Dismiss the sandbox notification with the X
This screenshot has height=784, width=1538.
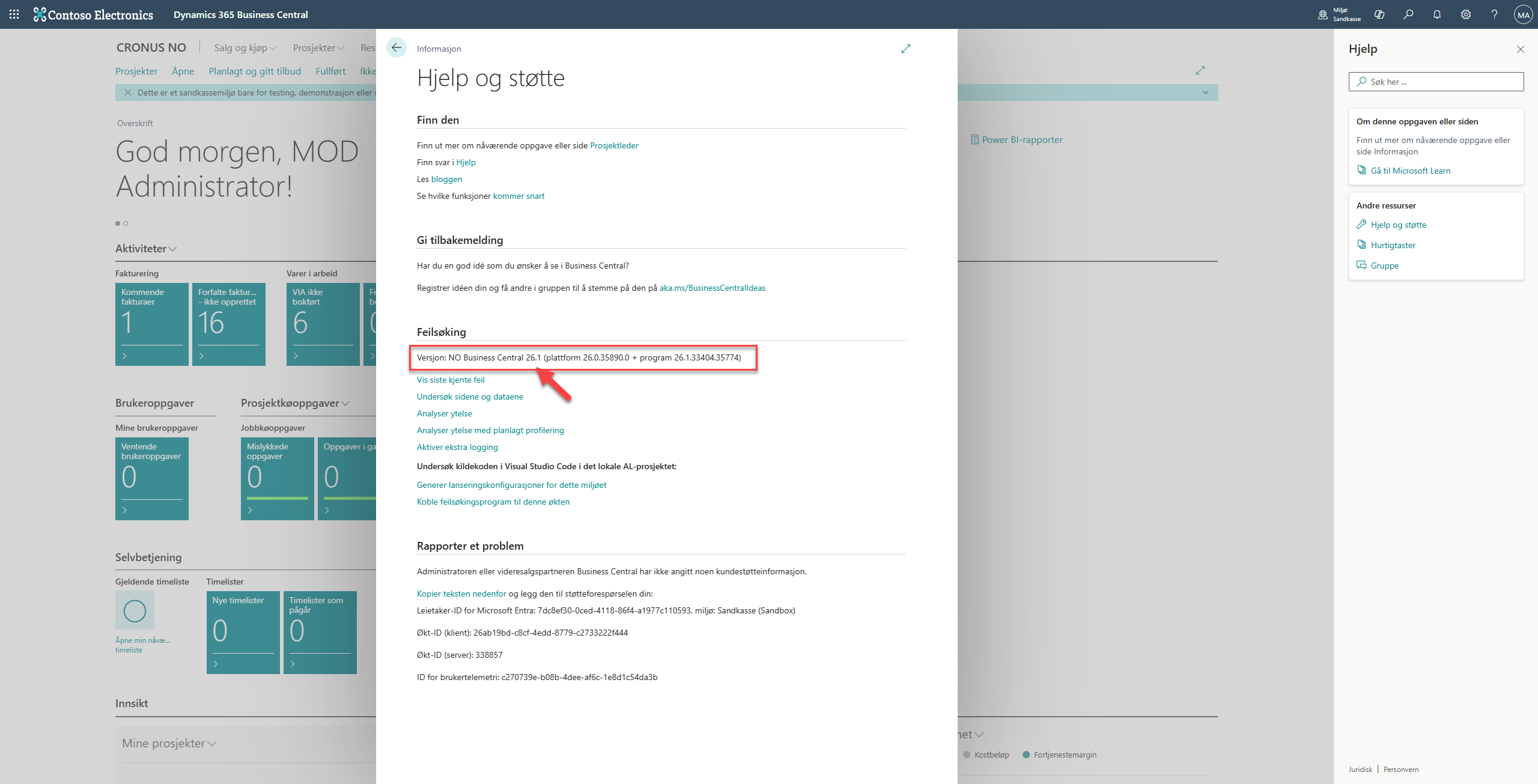coord(127,93)
